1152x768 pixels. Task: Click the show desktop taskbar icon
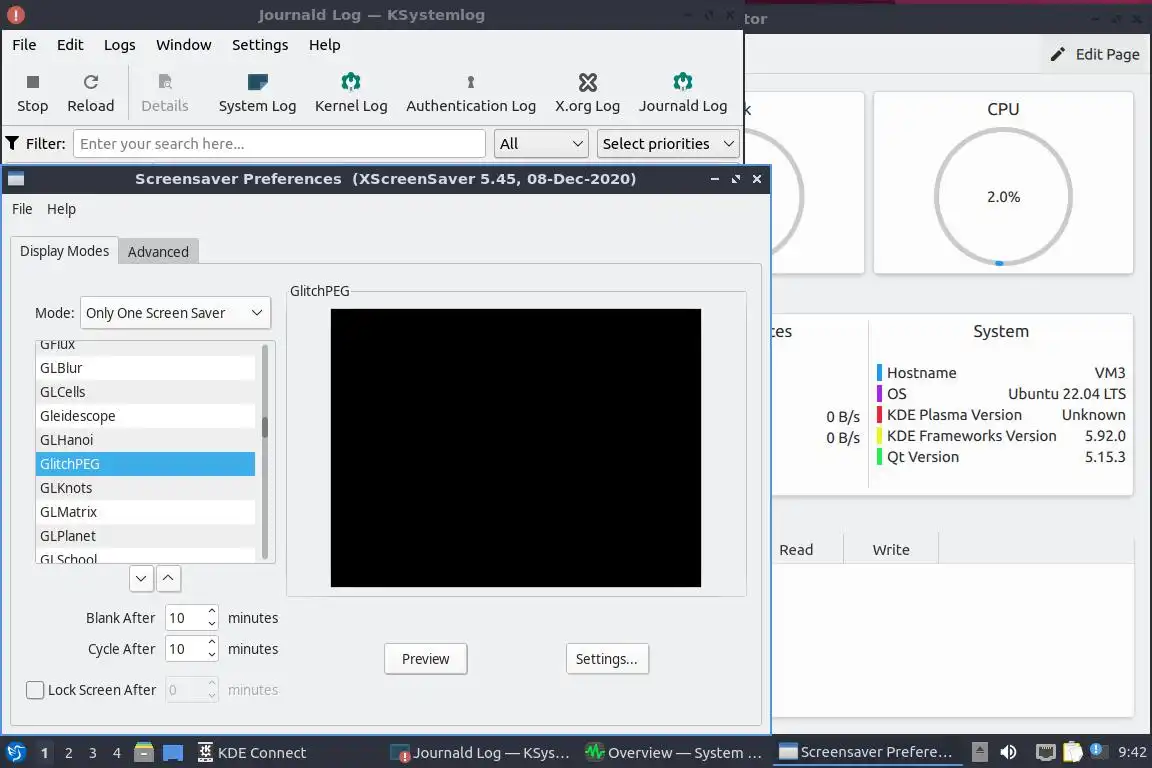tap(173, 753)
